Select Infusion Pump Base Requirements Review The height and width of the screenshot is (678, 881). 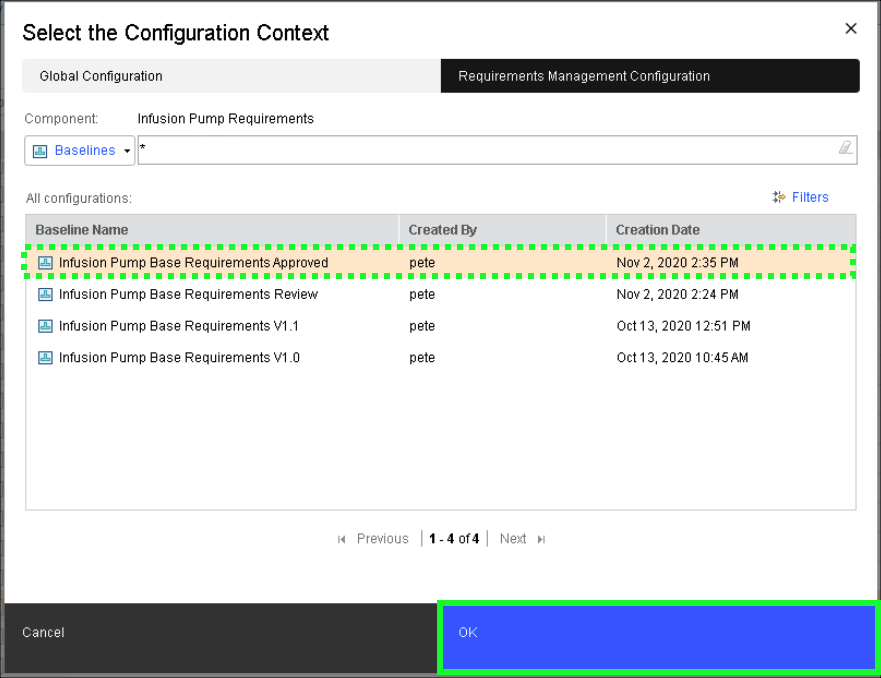point(188,295)
